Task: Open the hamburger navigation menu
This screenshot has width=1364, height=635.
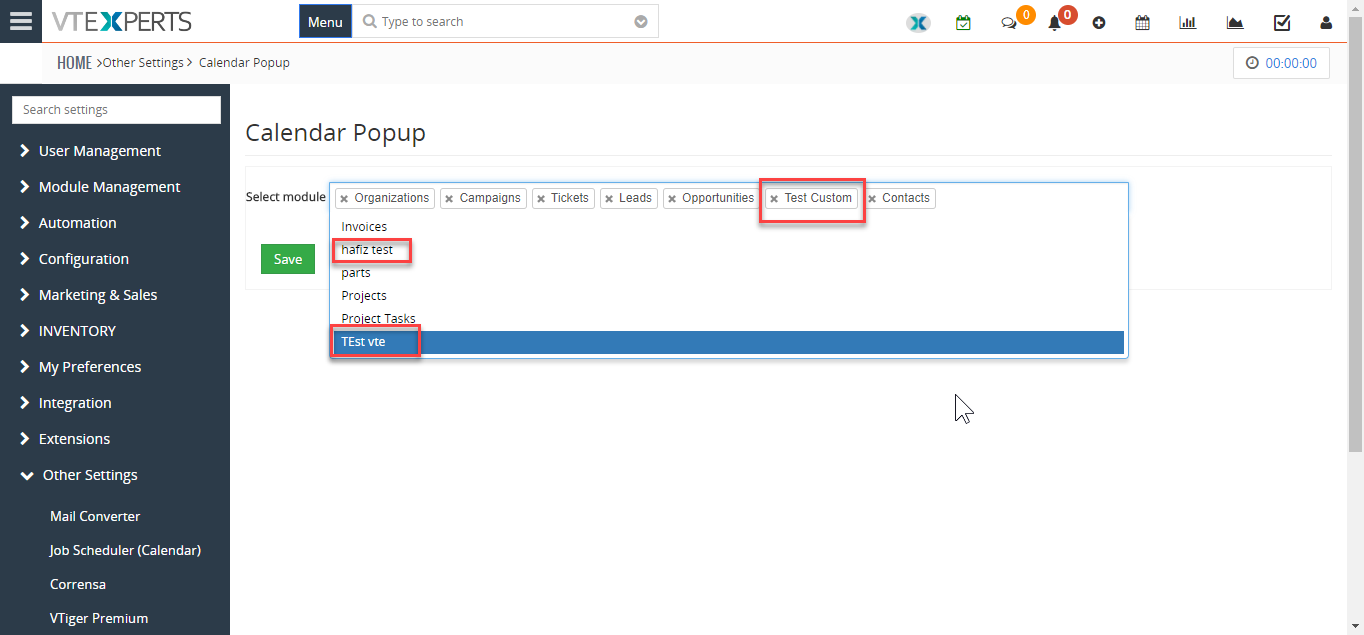Action: pyautogui.click(x=20, y=21)
